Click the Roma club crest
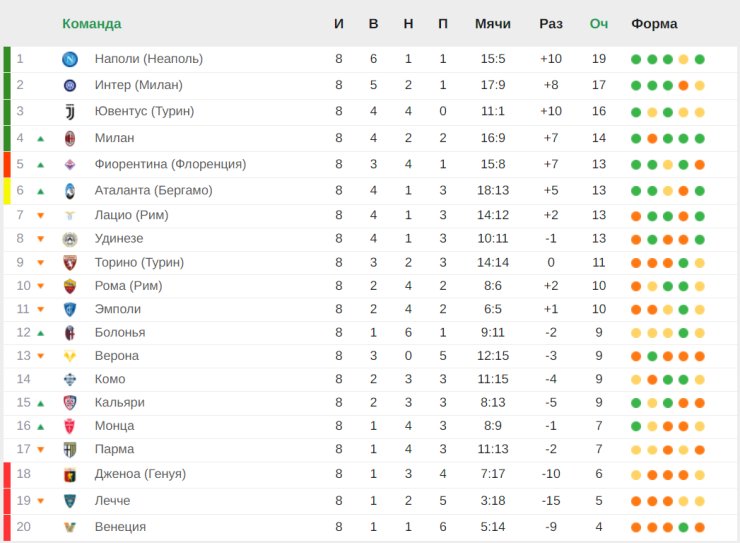This screenshot has width=740, height=543. click(x=70, y=286)
